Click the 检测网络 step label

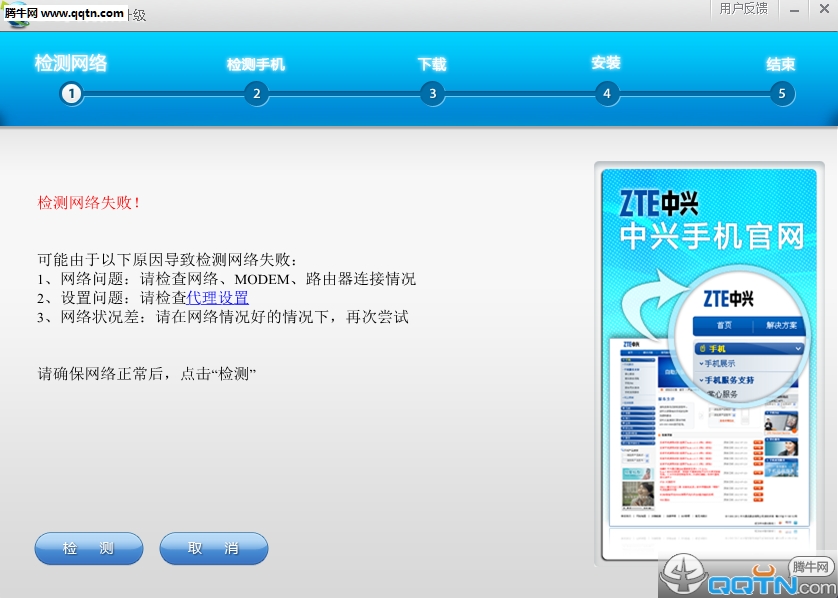pyautogui.click(x=71, y=63)
